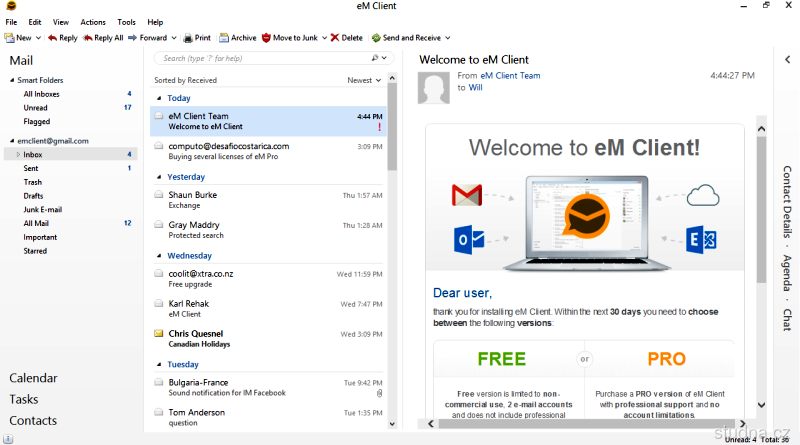800x445 pixels.
Task: Click the Gmail icon in welcome email
Action: [x=467, y=195]
